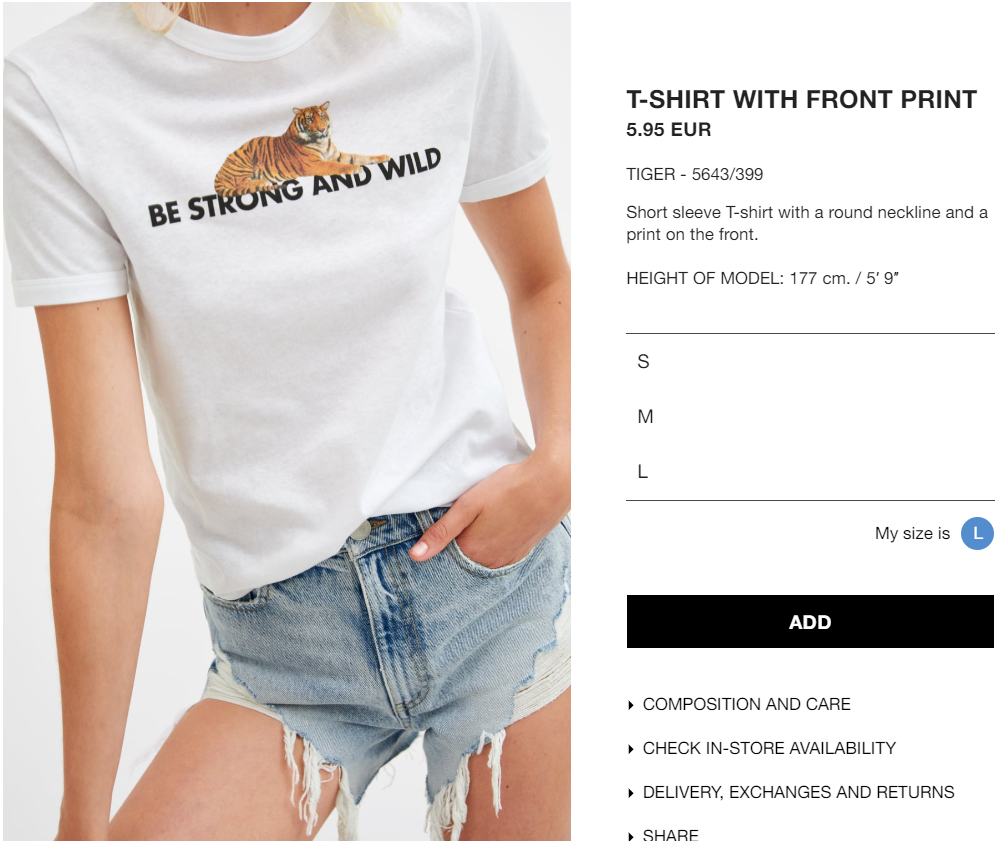
Task: Open the Share section
Action: point(670,834)
